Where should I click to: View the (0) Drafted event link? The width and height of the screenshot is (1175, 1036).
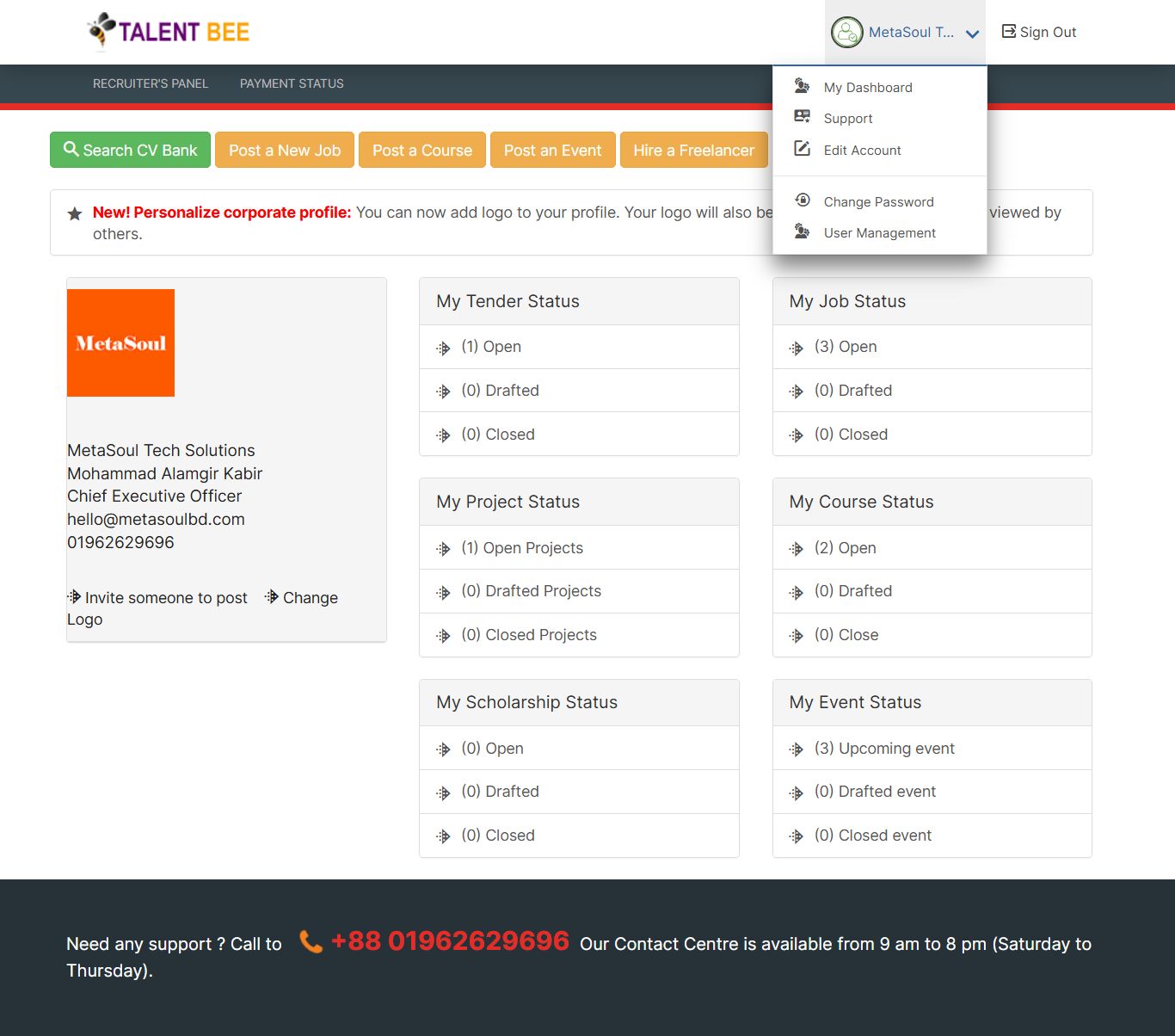point(875,792)
